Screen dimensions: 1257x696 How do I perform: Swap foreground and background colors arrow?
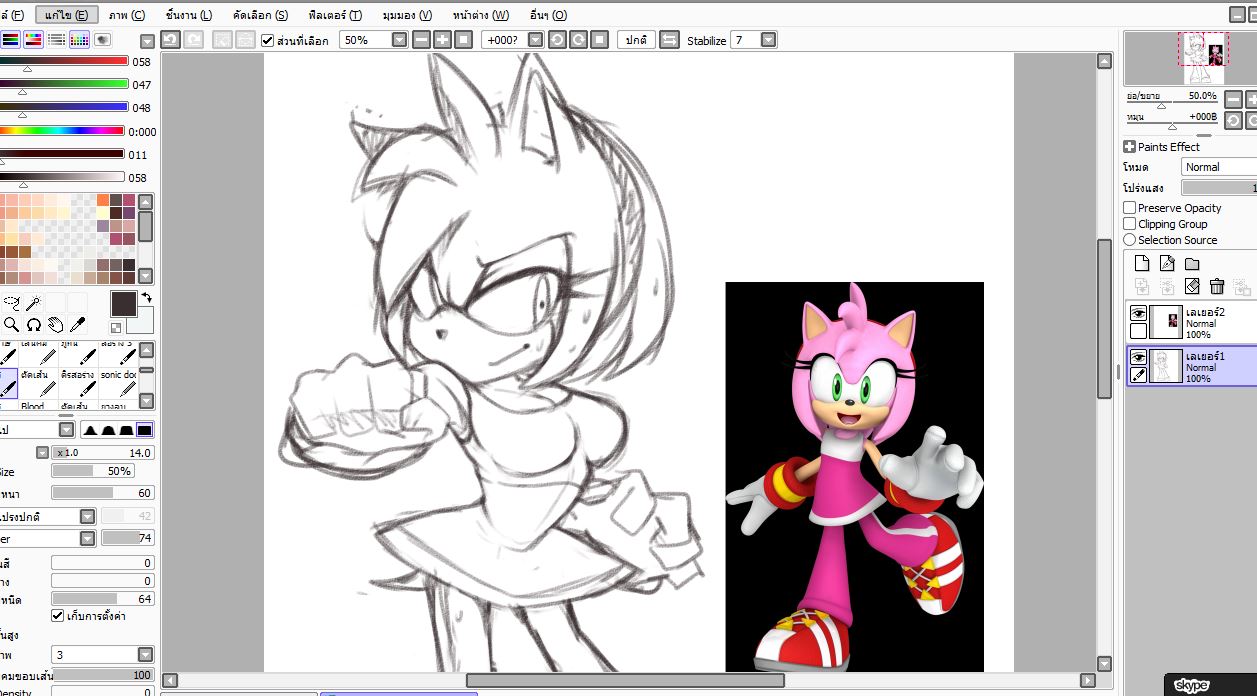click(146, 298)
